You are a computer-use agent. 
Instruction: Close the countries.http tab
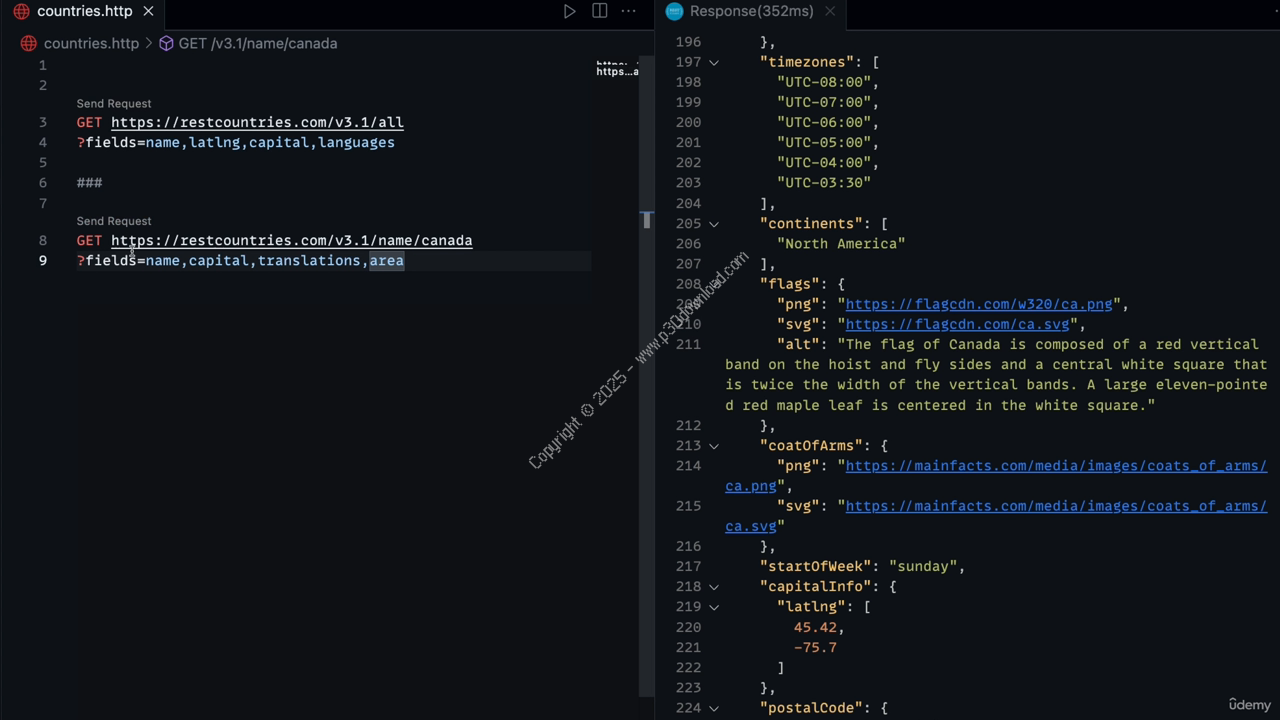[x=148, y=11]
